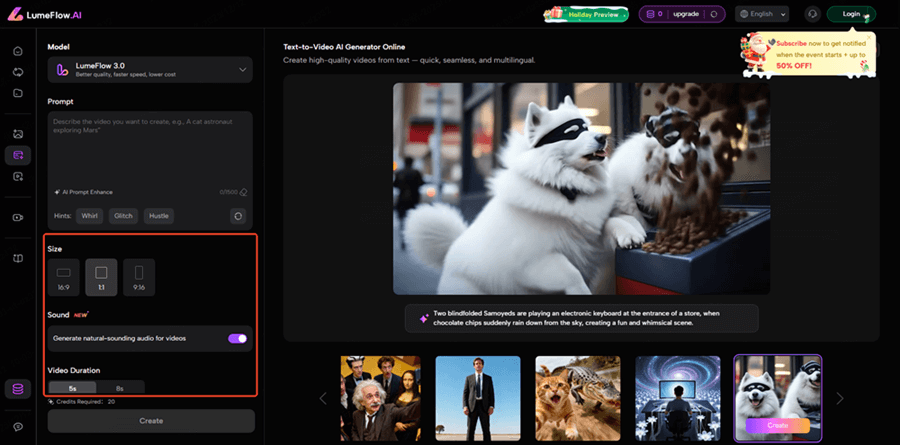Select the highlighted text-to-video sidebar icon

[x=18, y=155]
